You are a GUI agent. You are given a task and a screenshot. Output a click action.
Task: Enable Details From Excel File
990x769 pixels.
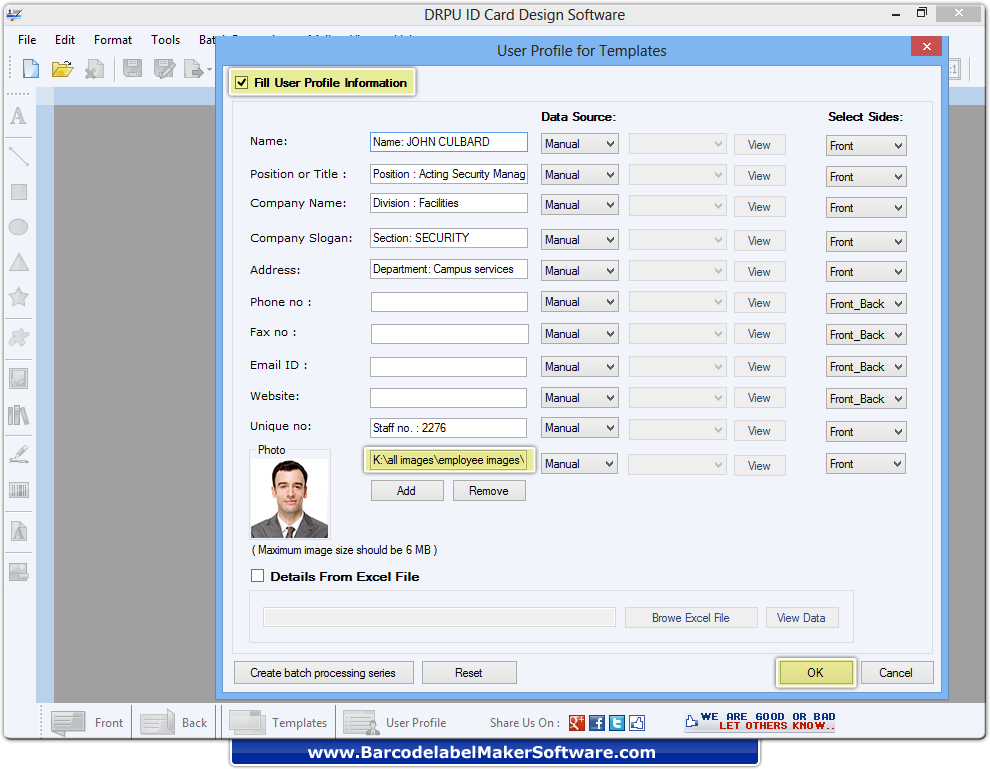click(x=258, y=576)
